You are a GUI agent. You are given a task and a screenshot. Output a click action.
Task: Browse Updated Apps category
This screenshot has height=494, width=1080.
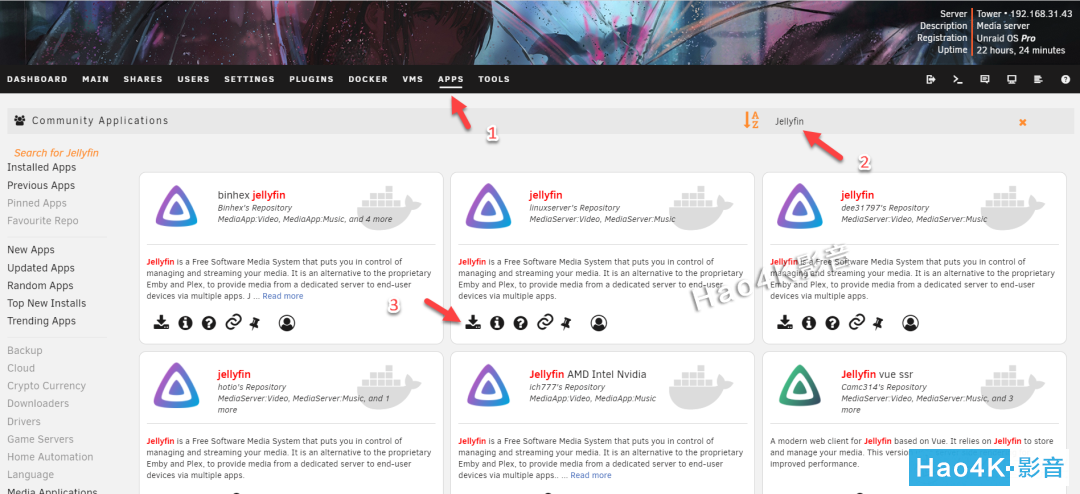click(x=41, y=268)
